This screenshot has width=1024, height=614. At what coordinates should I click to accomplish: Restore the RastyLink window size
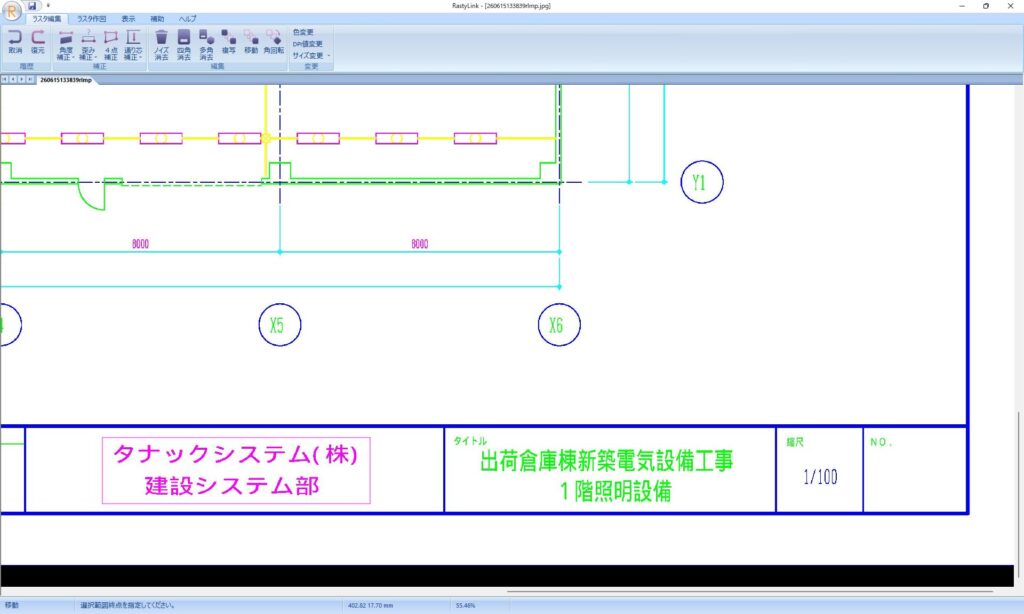(985, 6)
